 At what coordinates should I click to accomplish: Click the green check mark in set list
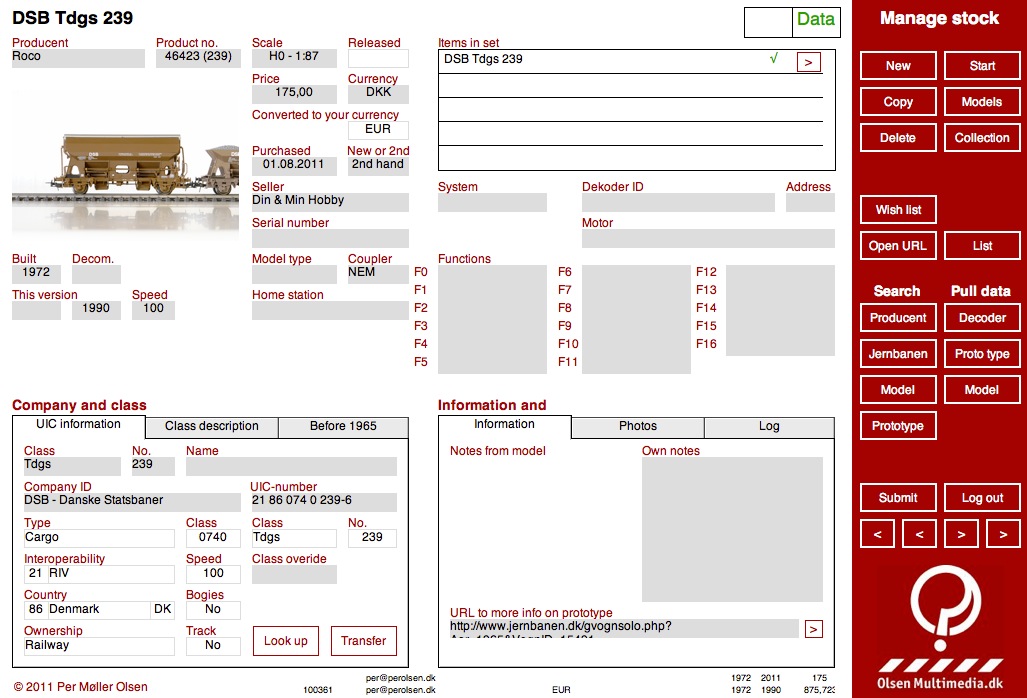pos(774,58)
